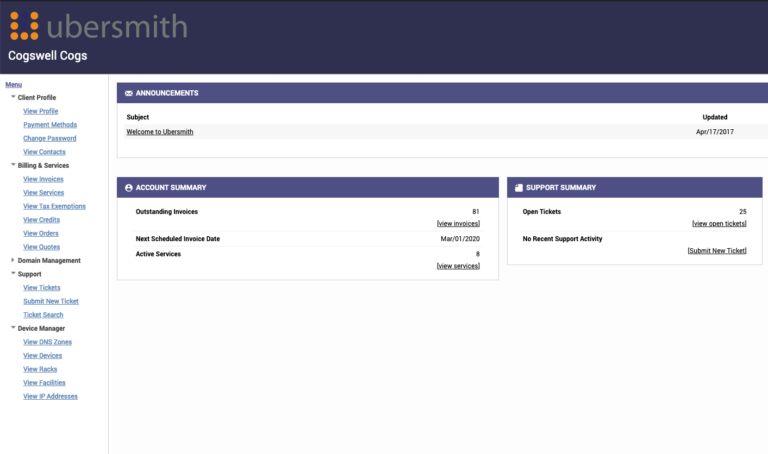Open the Welcome to Ubersmith announcement
This screenshot has width=768, height=454.
point(160,132)
